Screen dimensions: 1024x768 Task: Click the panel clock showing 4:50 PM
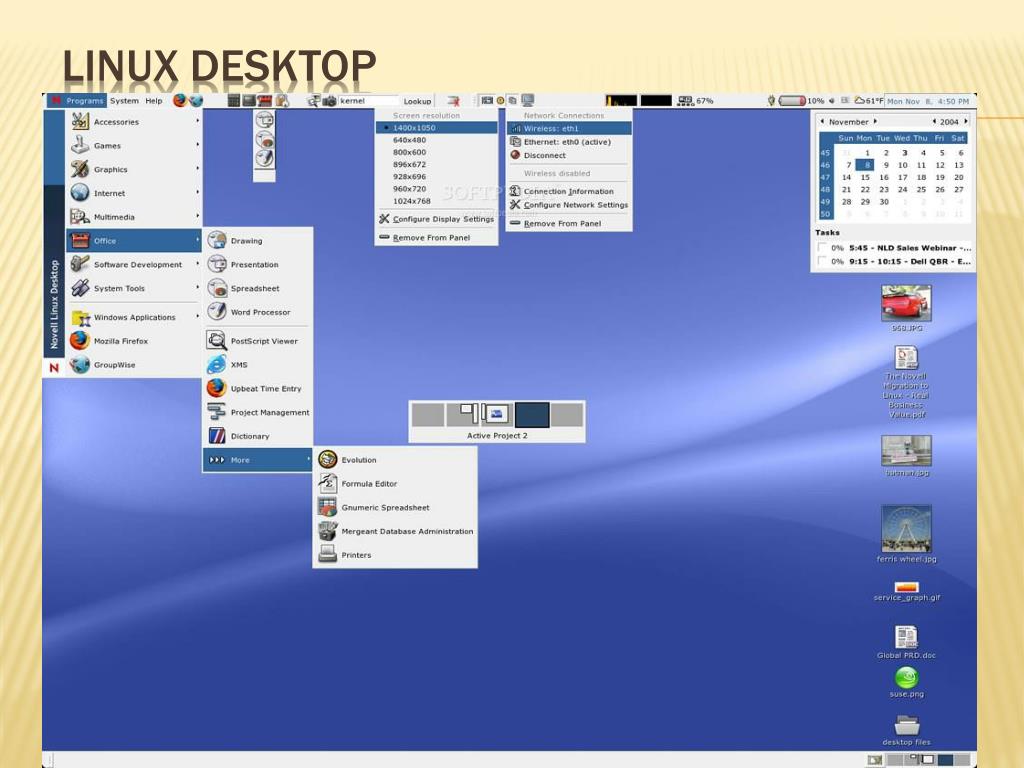pos(927,101)
